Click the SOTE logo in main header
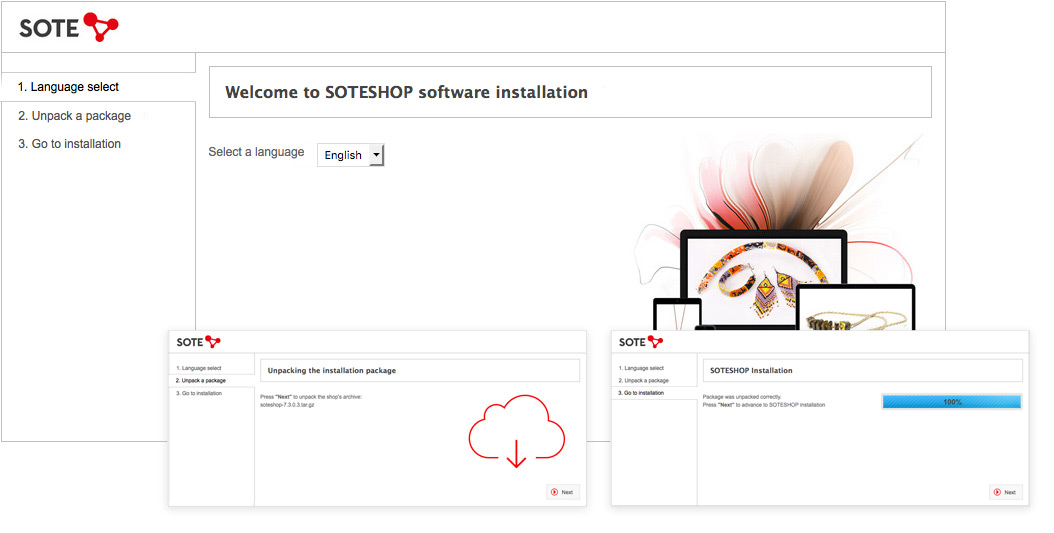 tap(69, 28)
